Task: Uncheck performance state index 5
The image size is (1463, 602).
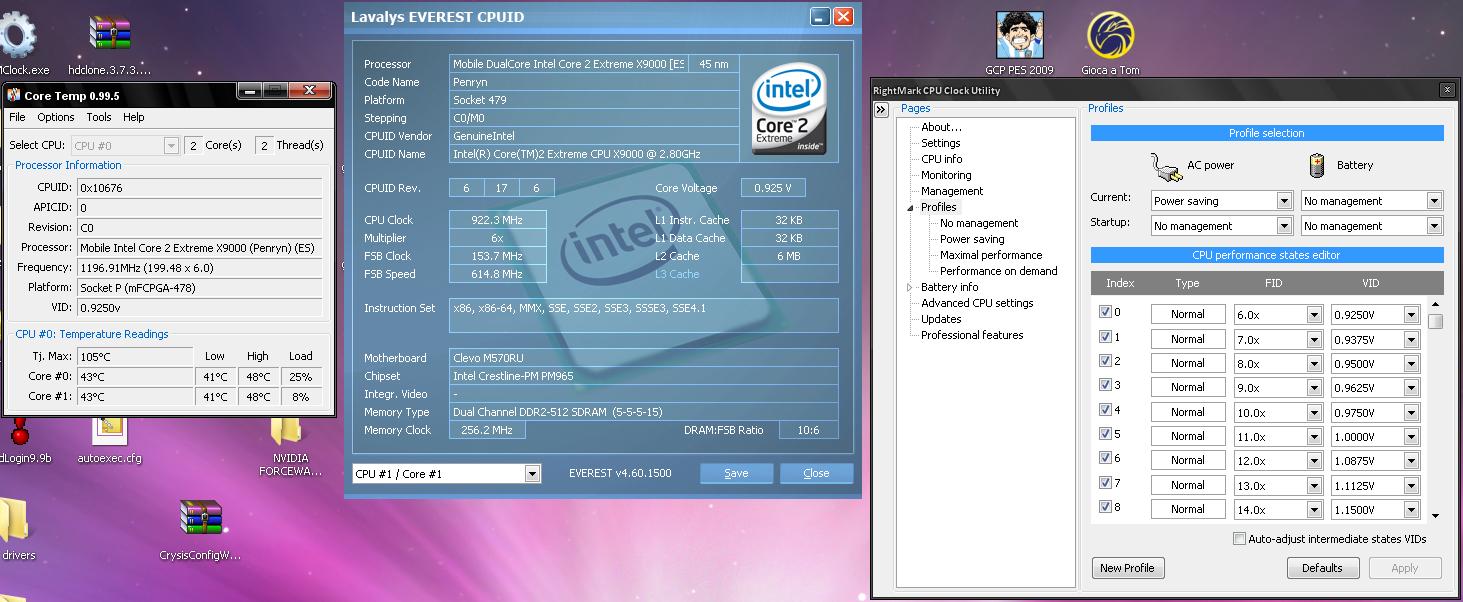Action: coord(1105,434)
